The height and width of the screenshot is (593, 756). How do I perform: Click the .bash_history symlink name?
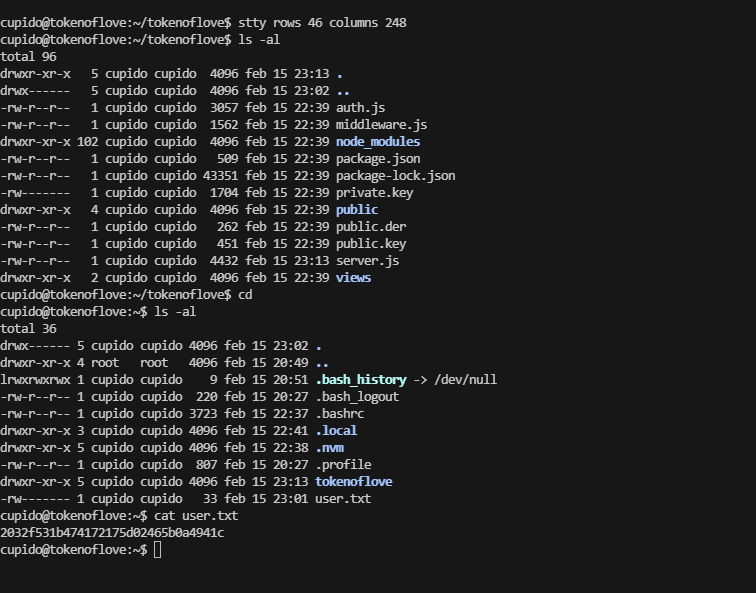[360, 379]
